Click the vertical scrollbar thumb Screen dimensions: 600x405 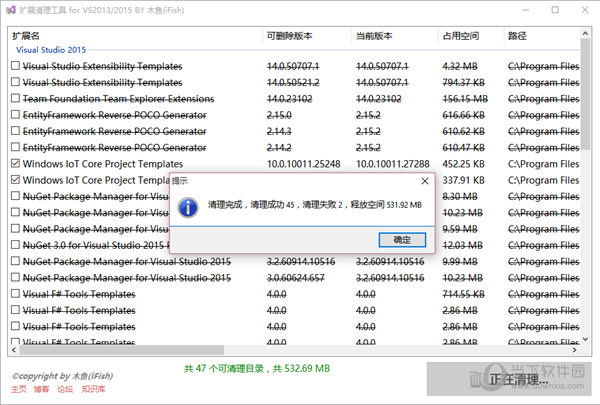click(x=585, y=94)
